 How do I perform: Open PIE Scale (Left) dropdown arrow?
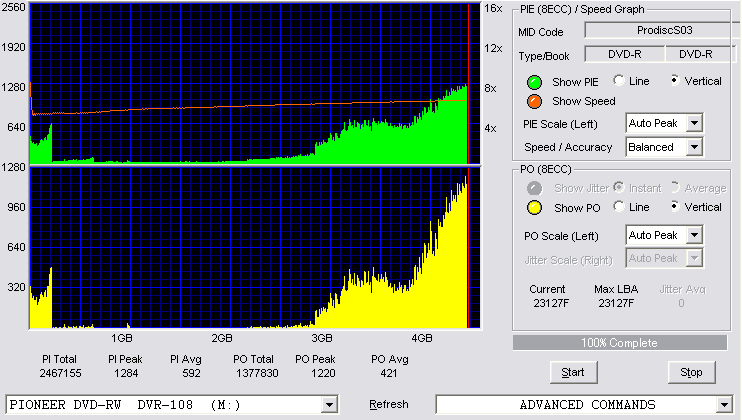(x=694, y=123)
